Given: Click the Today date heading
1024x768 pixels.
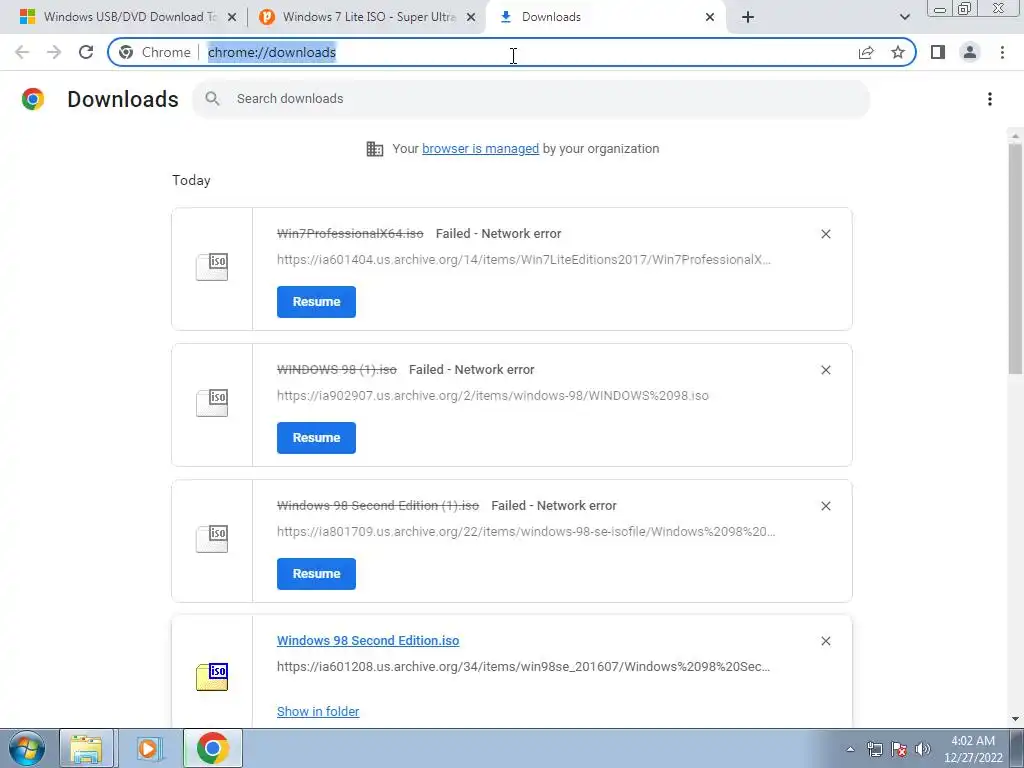Looking at the screenshot, I should coord(191,180).
